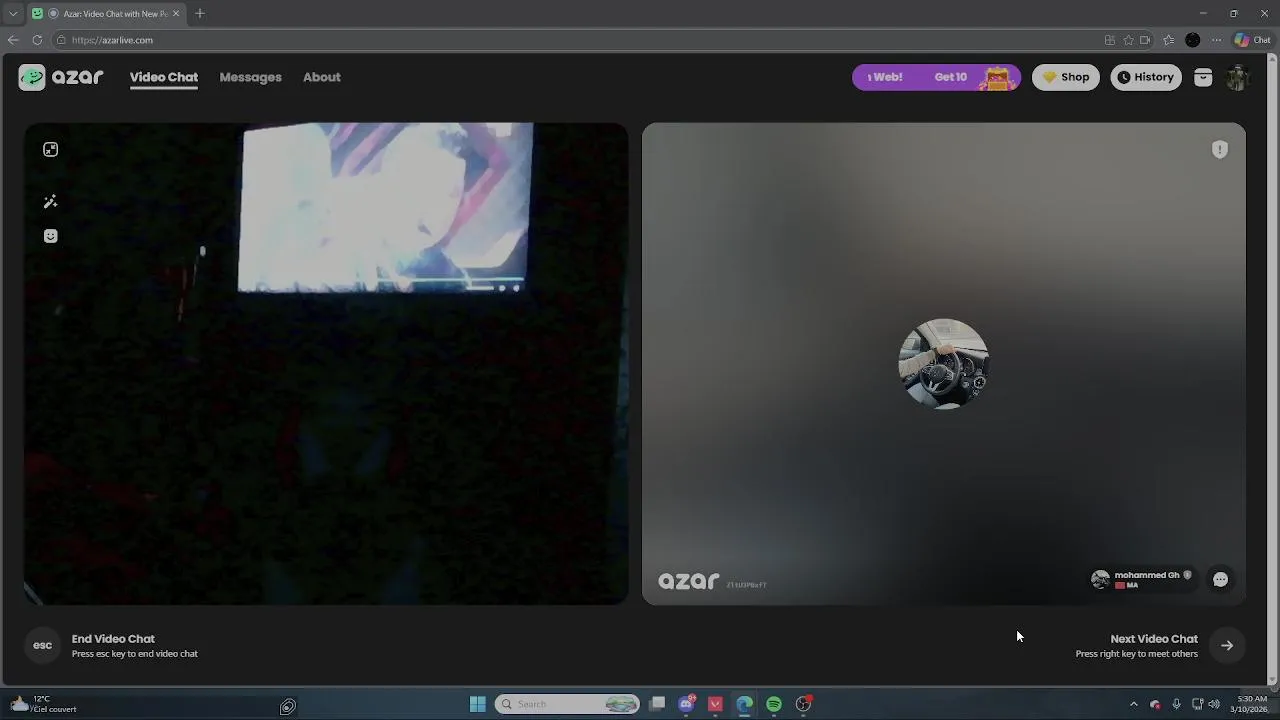The image size is (1280, 720).
Task: Open the Video Chat tab
Action: point(164,77)
